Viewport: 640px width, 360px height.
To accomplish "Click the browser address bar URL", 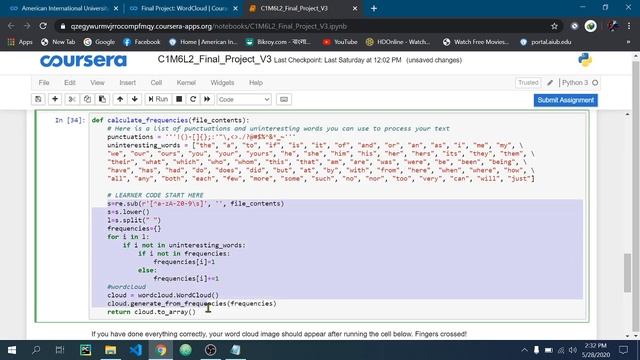I will (x=209, y=26).
